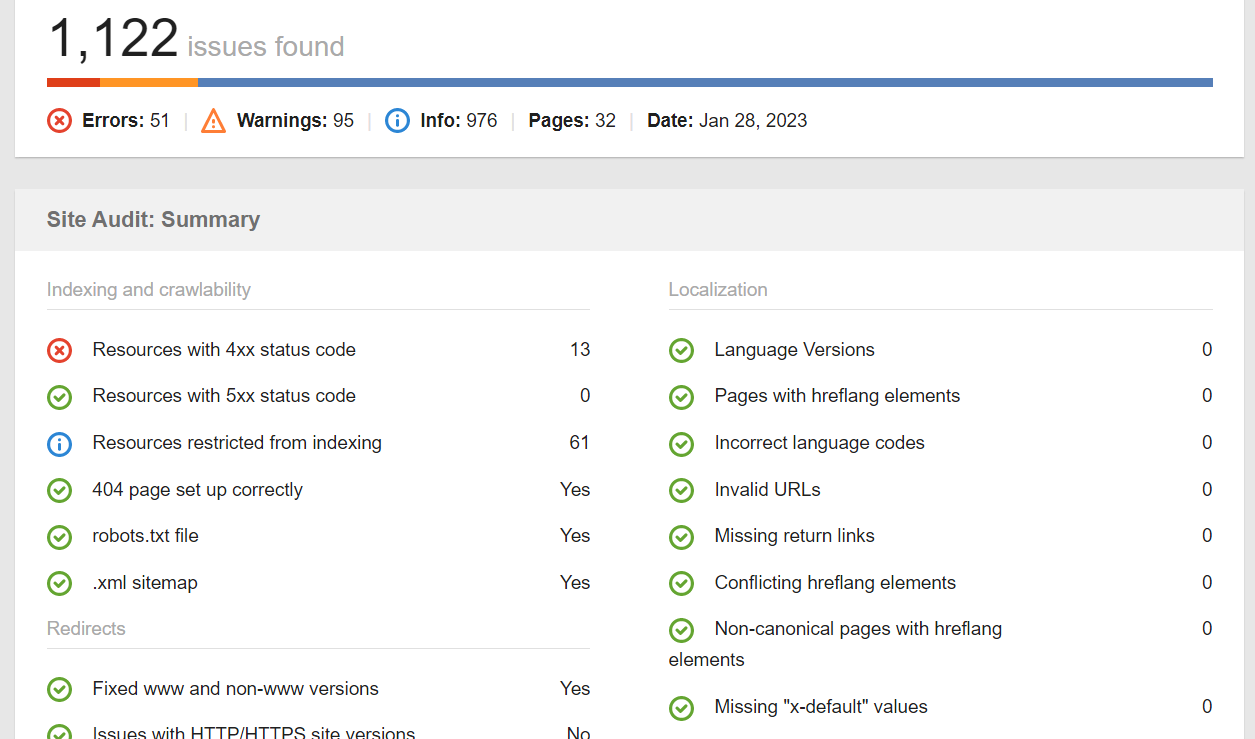Viewport: 1255px width, 739px height.
Task: Click error icon beside Resources with 4xx status
Action: click(x=60, y=350)
